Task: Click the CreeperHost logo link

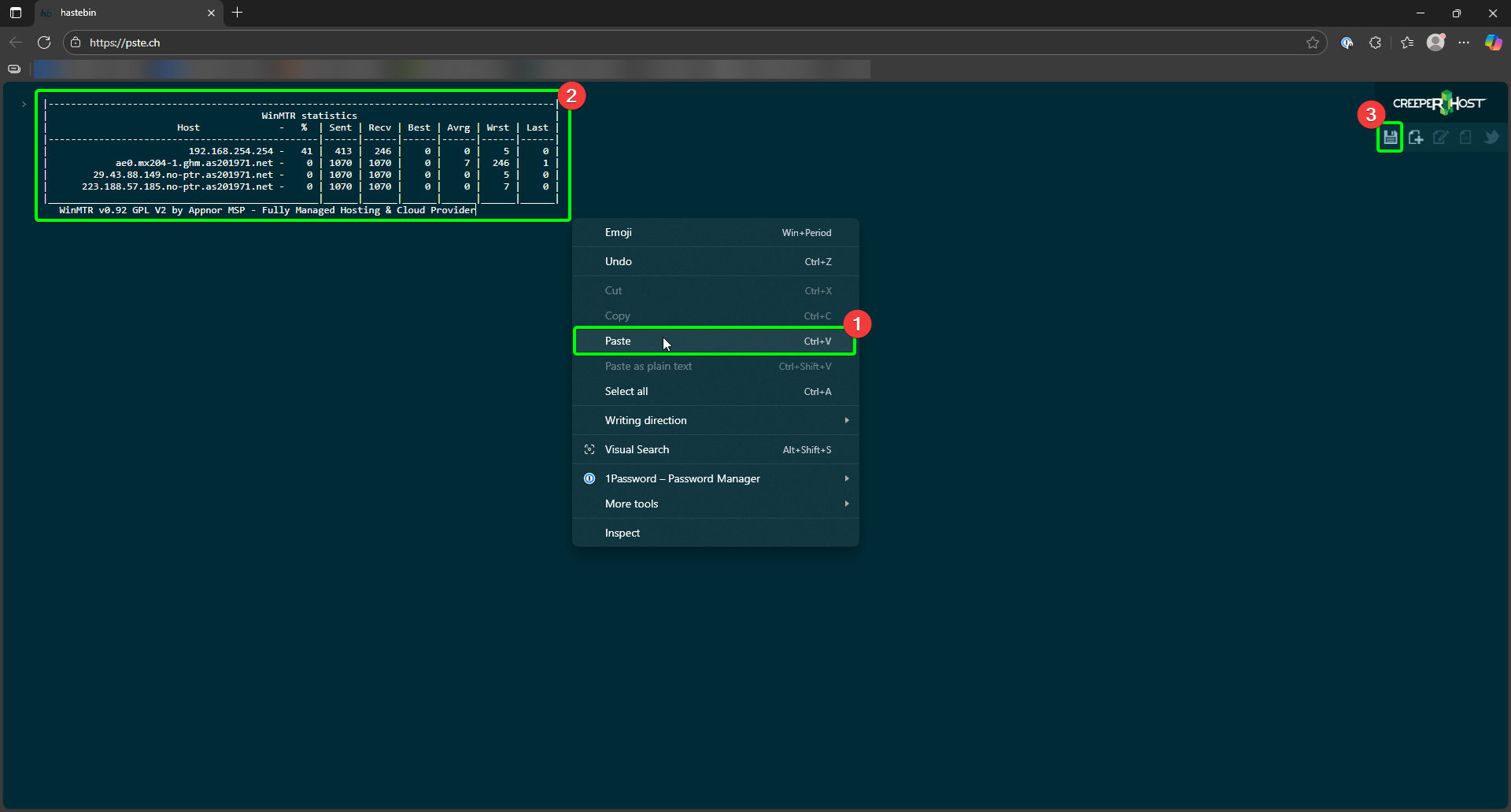Action: [1439, 103]
